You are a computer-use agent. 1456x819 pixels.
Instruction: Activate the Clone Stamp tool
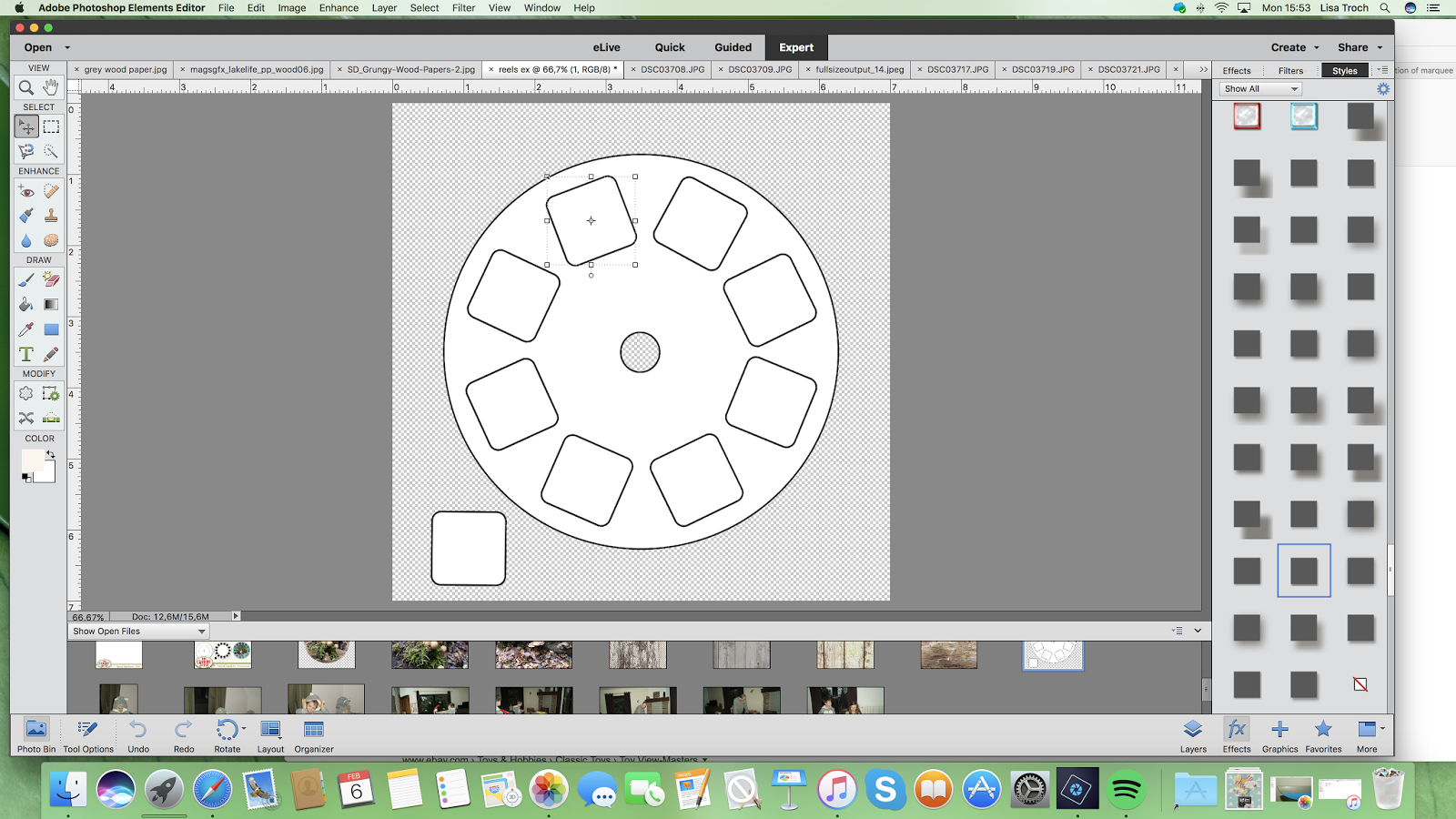51,216
